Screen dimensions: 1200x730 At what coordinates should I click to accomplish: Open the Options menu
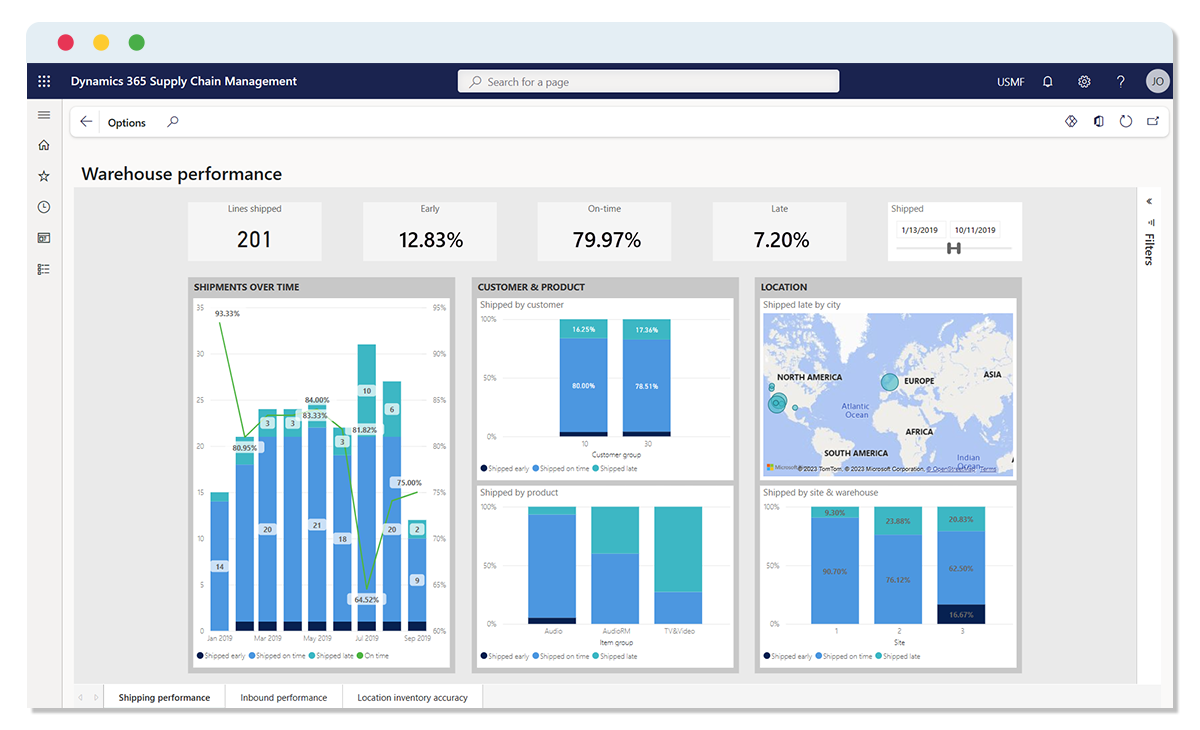point(127,123)
